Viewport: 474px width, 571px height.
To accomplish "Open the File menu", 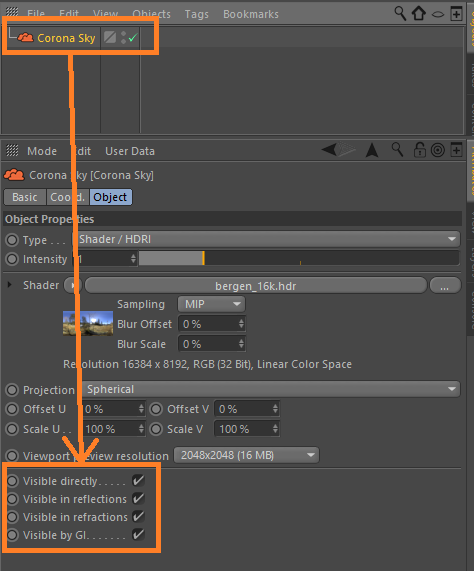I will coord(36,14).
